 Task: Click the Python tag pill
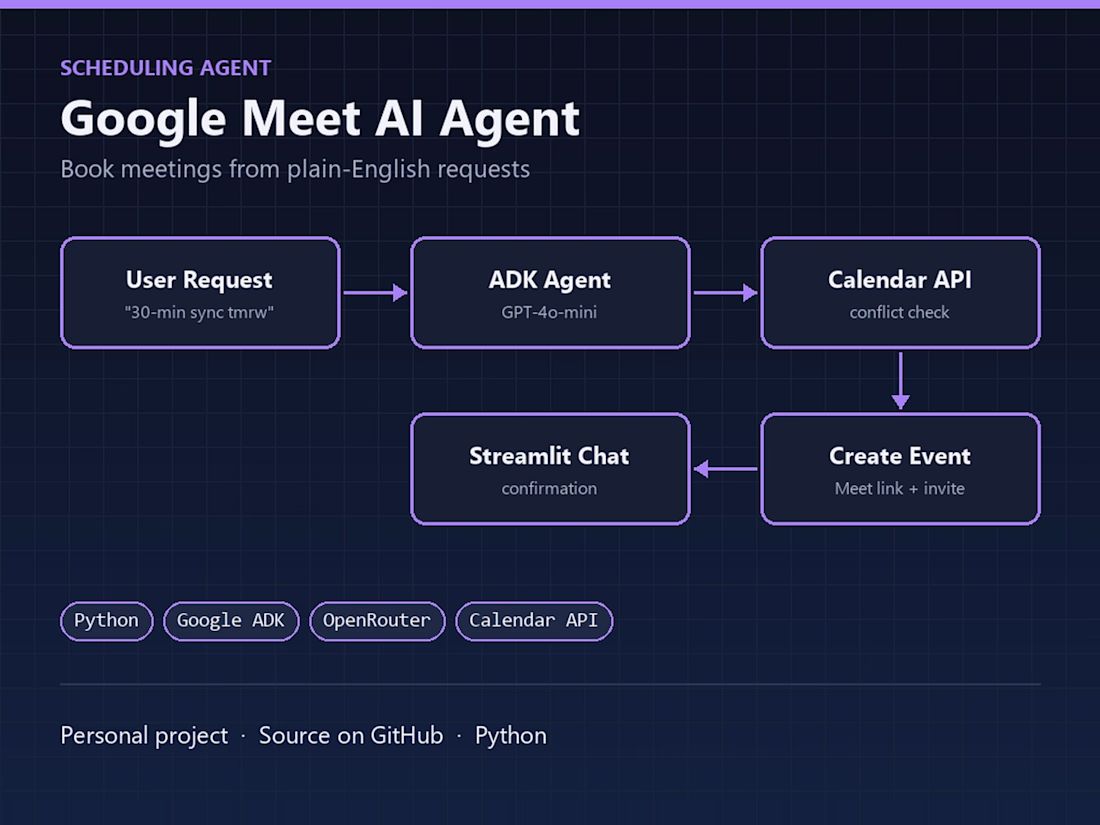pos(107,621)
